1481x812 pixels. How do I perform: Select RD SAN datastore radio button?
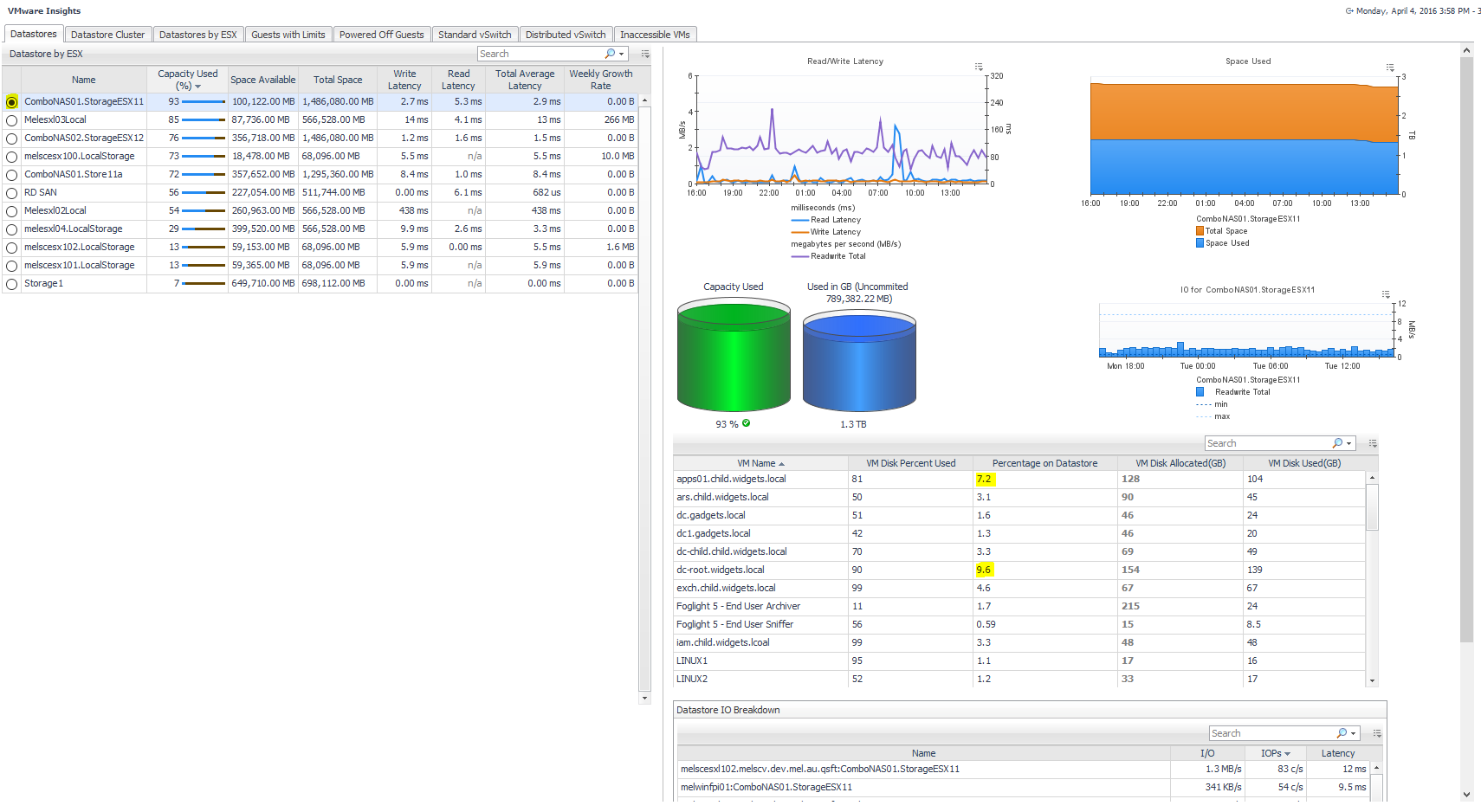click(x=11, y=193)
